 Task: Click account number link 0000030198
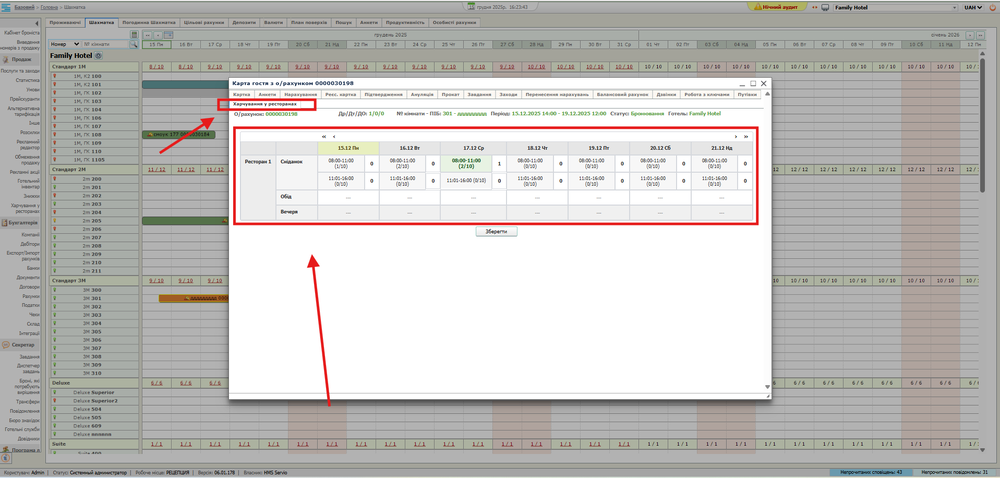281,114
